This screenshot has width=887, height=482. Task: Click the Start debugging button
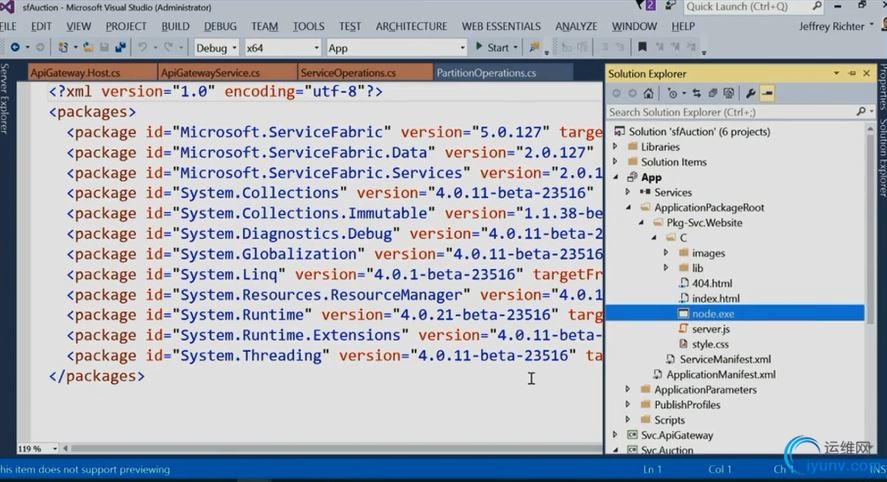point(492,48)
